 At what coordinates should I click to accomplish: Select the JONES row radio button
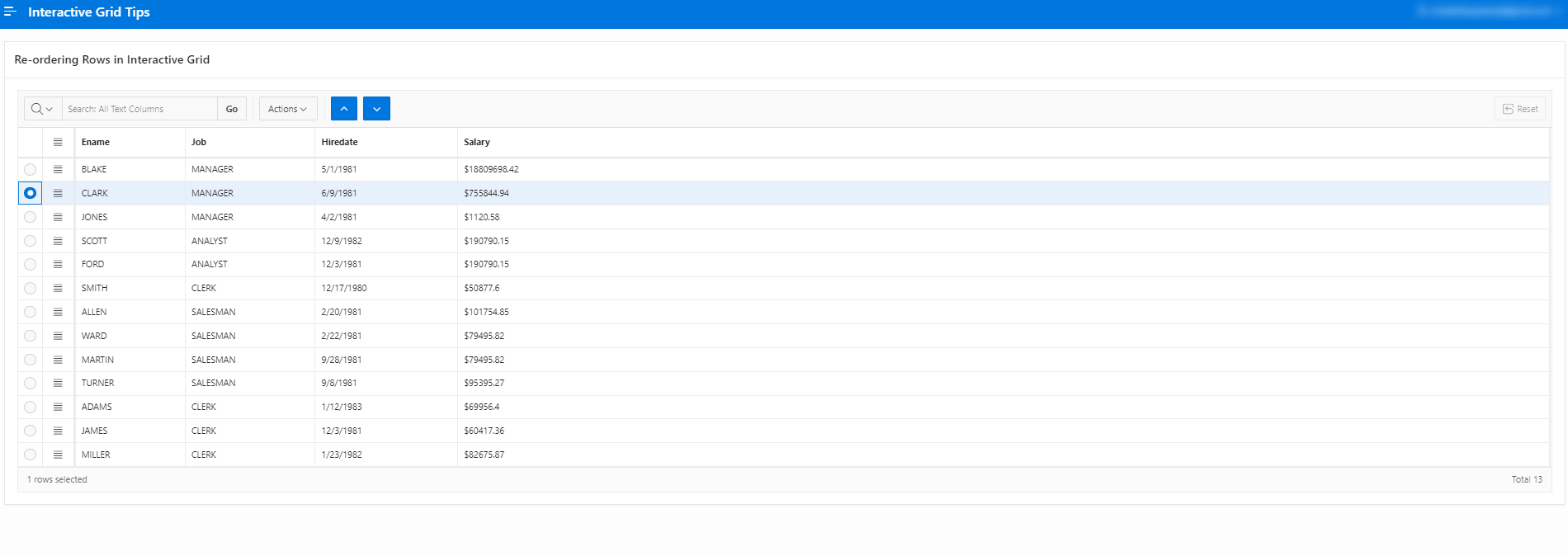[31, 217]
